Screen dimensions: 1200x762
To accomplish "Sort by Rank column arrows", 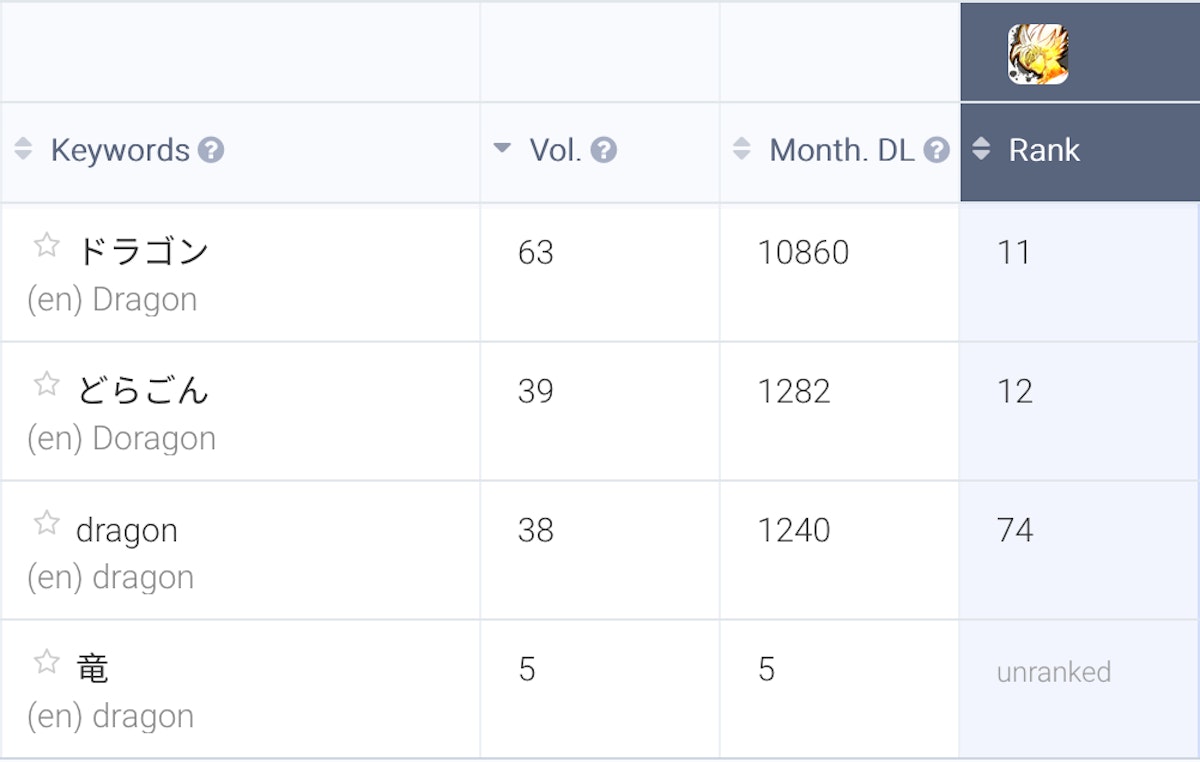I will click(982, 150).
